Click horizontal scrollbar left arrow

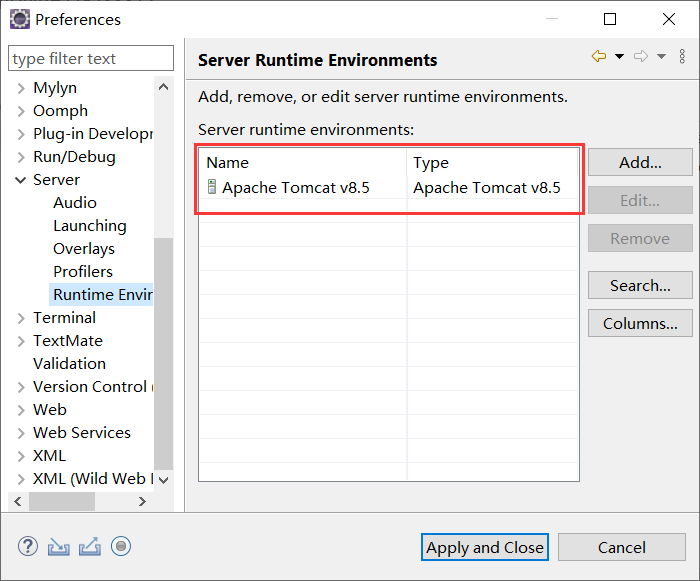[x=18, y=502]
